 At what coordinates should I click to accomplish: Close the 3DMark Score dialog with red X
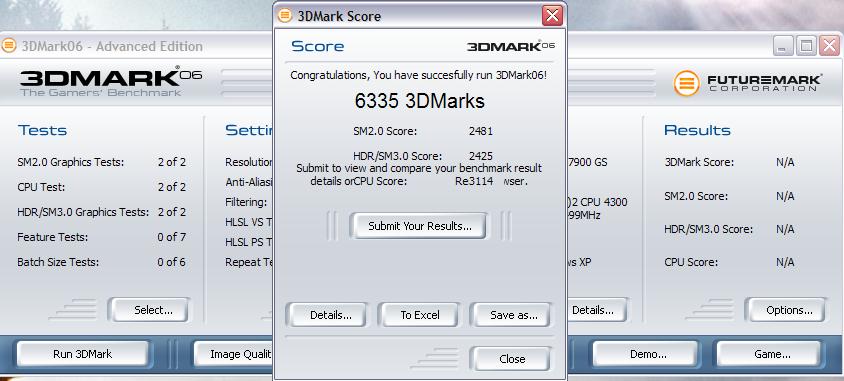(x=552, y=16)
